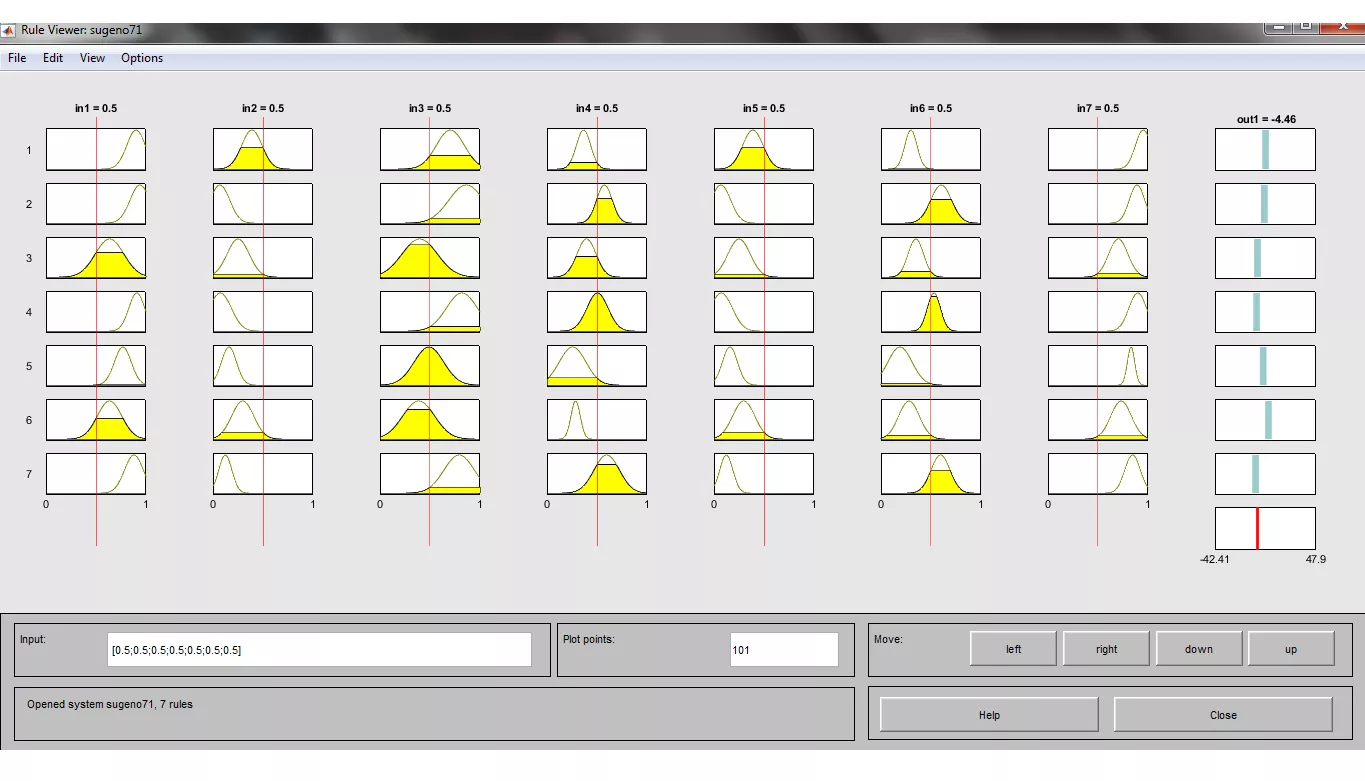This screenshot has width=1365, height=781.
Task: Click the Input values text field
Action: 319,650
